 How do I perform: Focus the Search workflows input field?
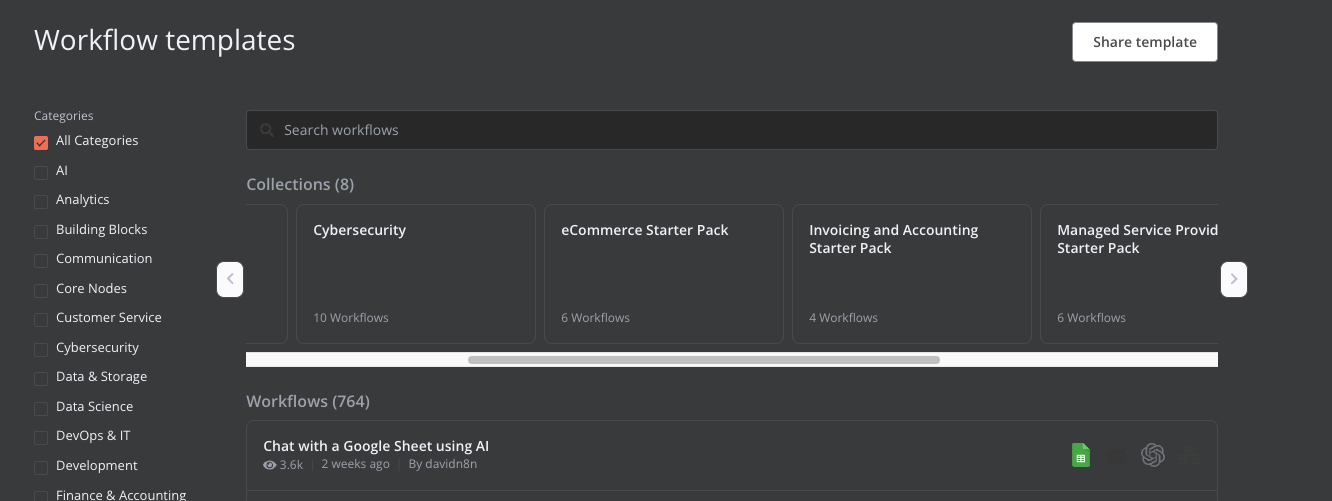(x=732, y=130)
